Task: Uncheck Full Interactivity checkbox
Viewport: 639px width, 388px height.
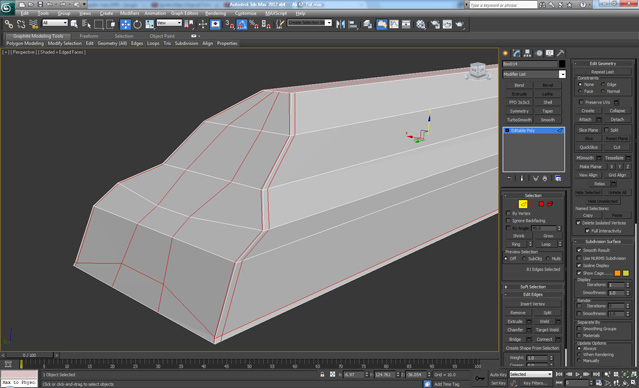Action: click(x=587, y=231)
